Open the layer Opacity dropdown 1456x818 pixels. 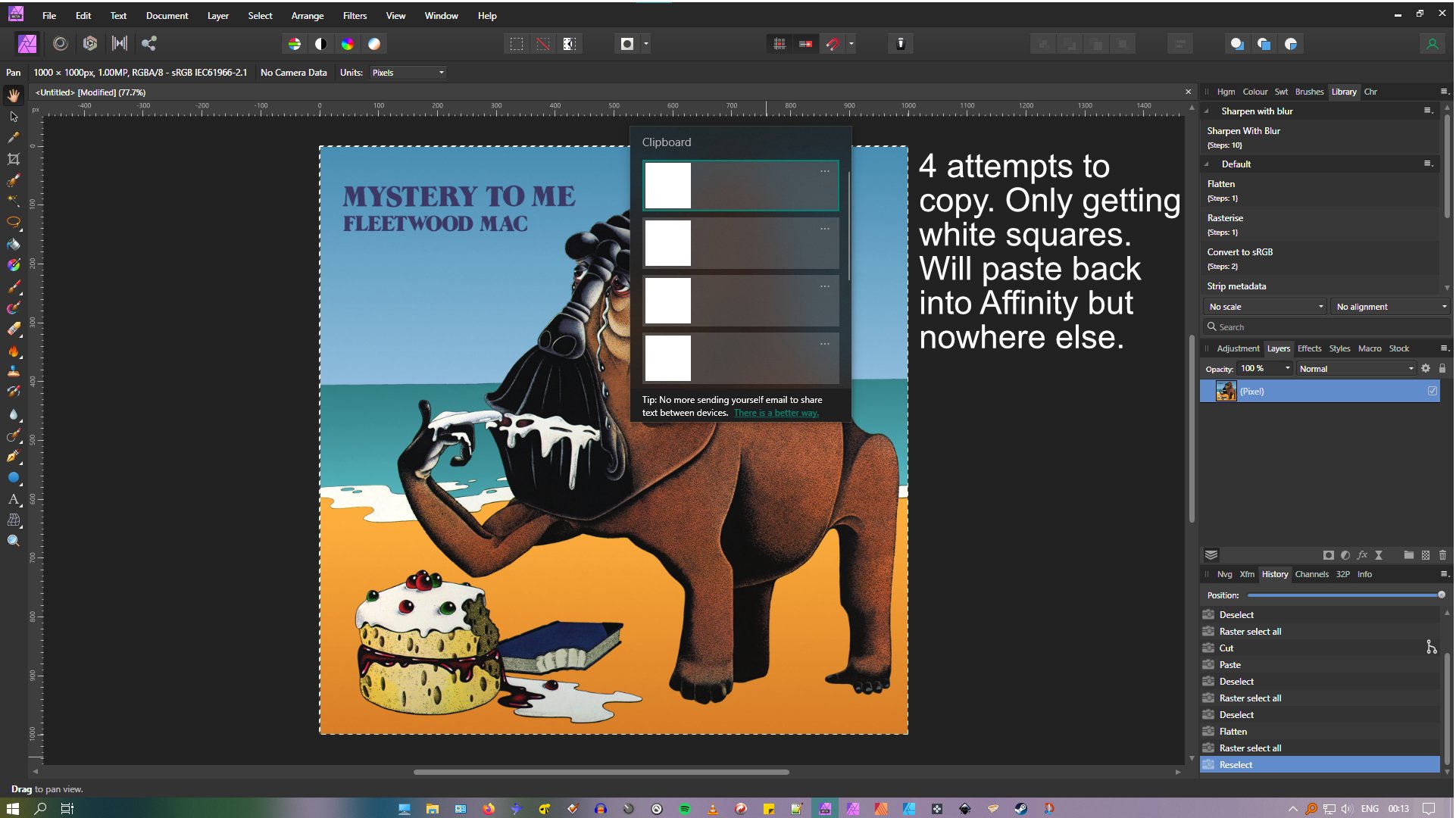click(1287, 369)
